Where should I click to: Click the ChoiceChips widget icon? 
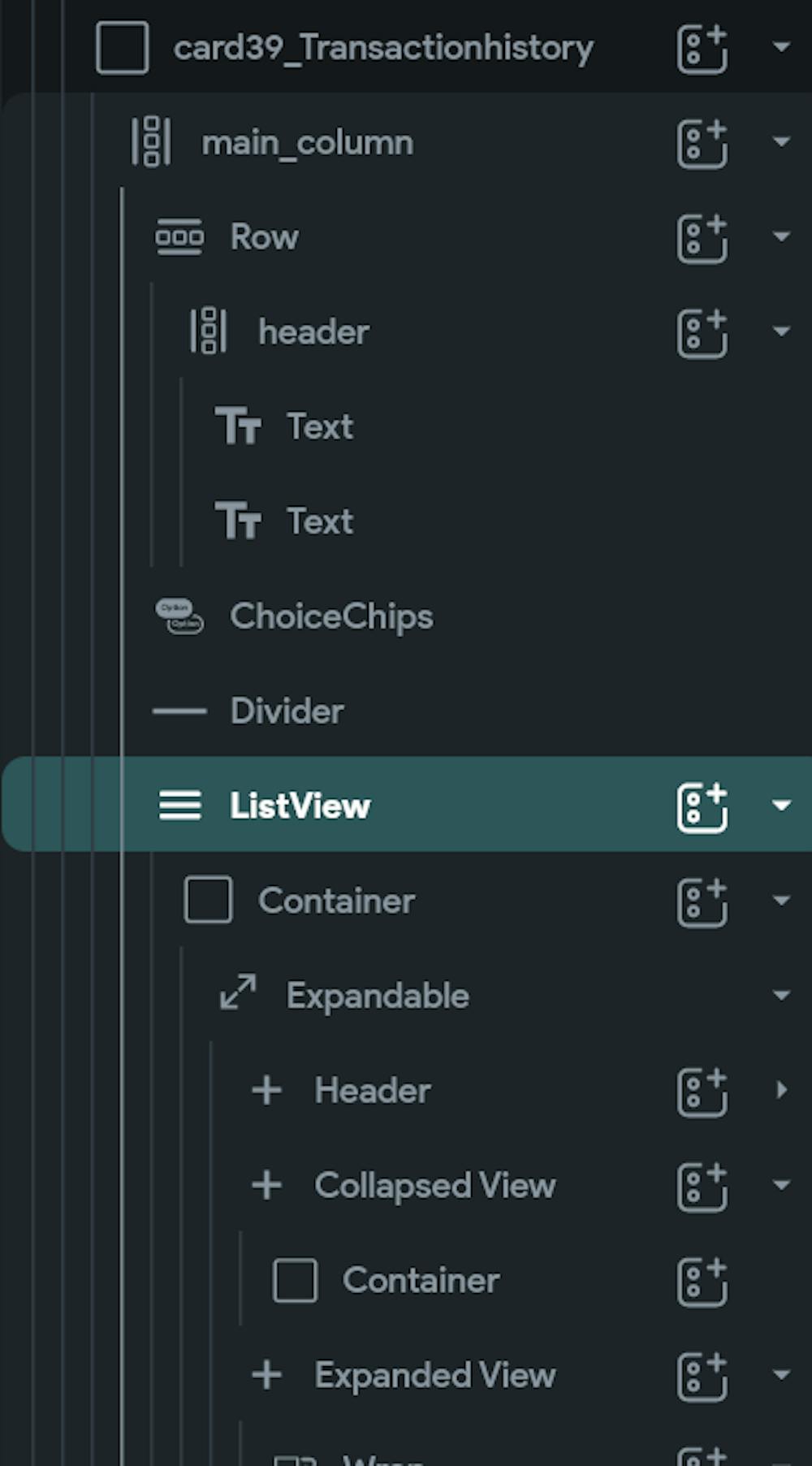(179, 616)
